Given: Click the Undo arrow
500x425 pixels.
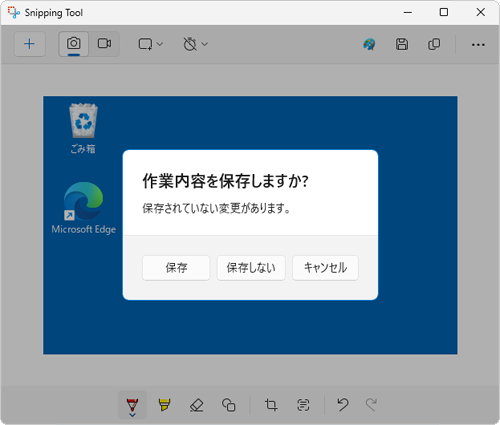Looking at the screenshot, I should tap(343, 405).
